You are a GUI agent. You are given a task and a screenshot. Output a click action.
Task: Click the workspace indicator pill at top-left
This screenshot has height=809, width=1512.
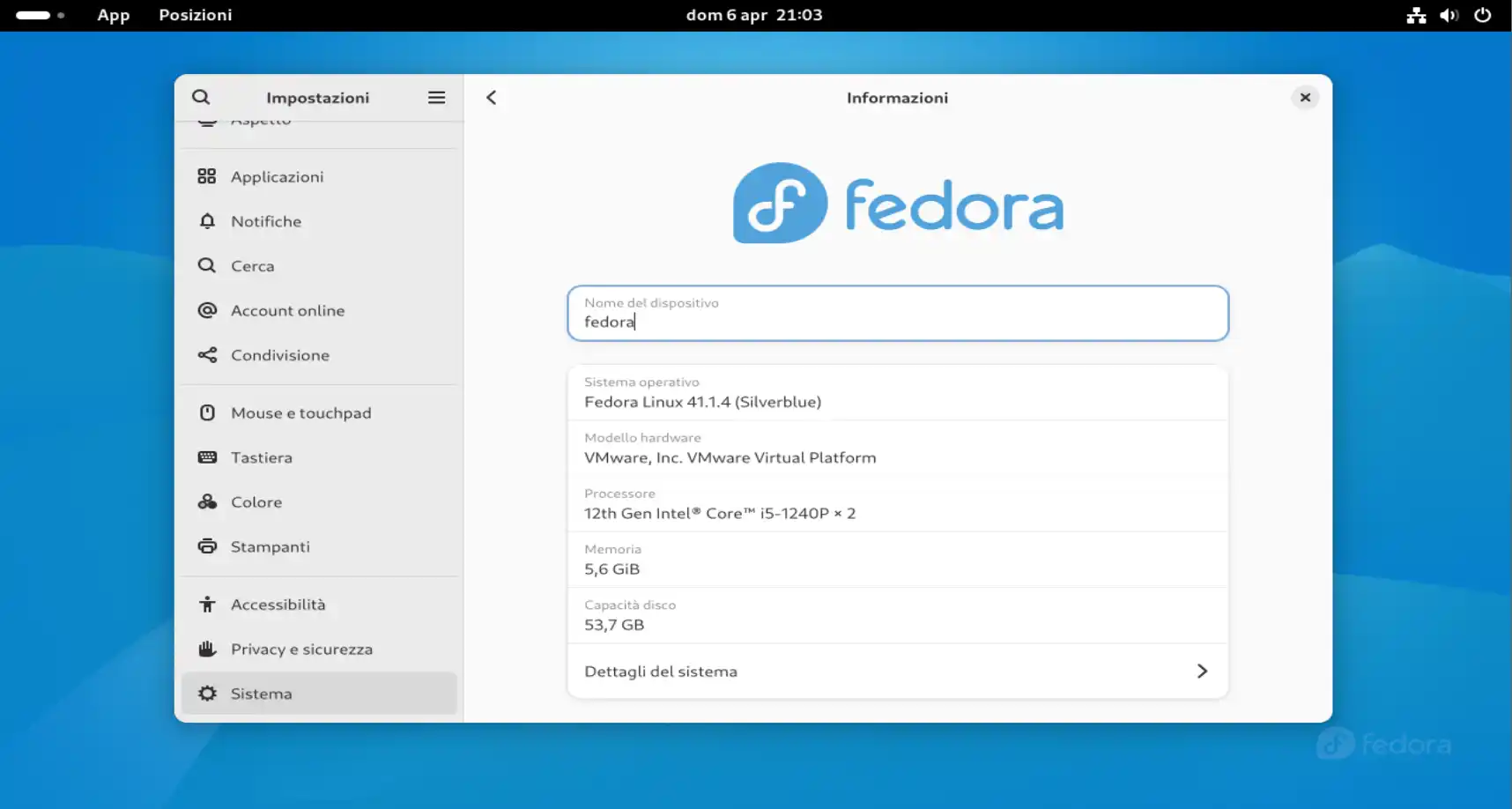[x=33, y=15]
